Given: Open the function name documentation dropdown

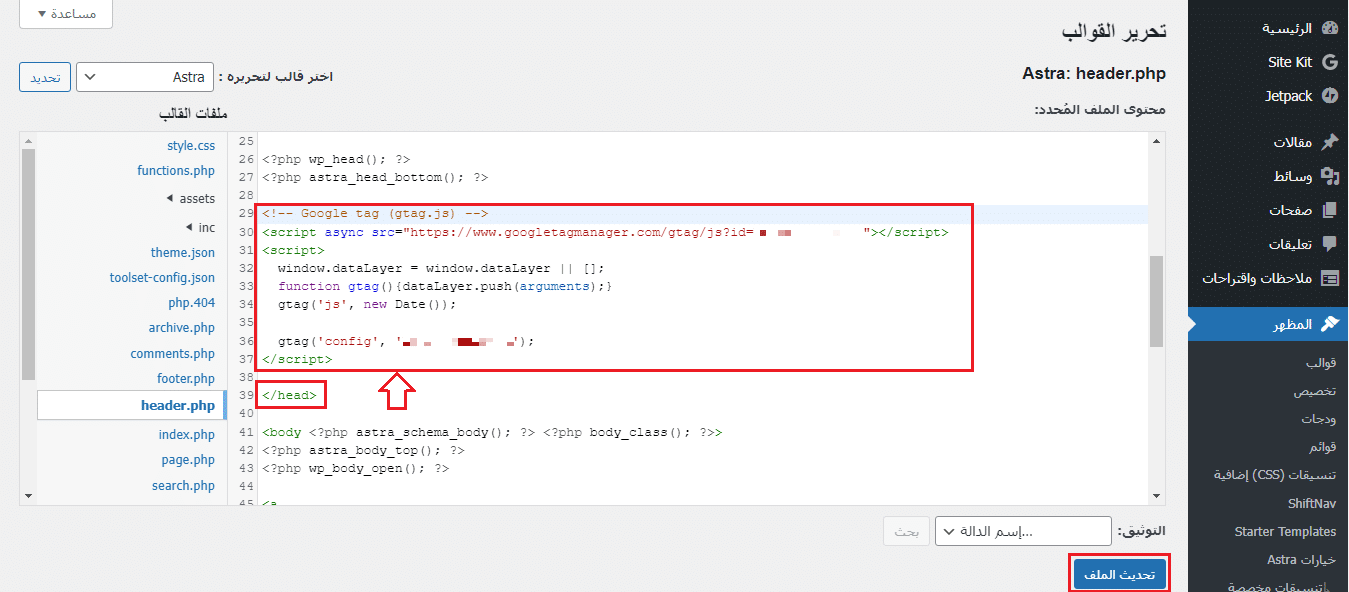Looking at the screenshot, I should (1022, 531).
